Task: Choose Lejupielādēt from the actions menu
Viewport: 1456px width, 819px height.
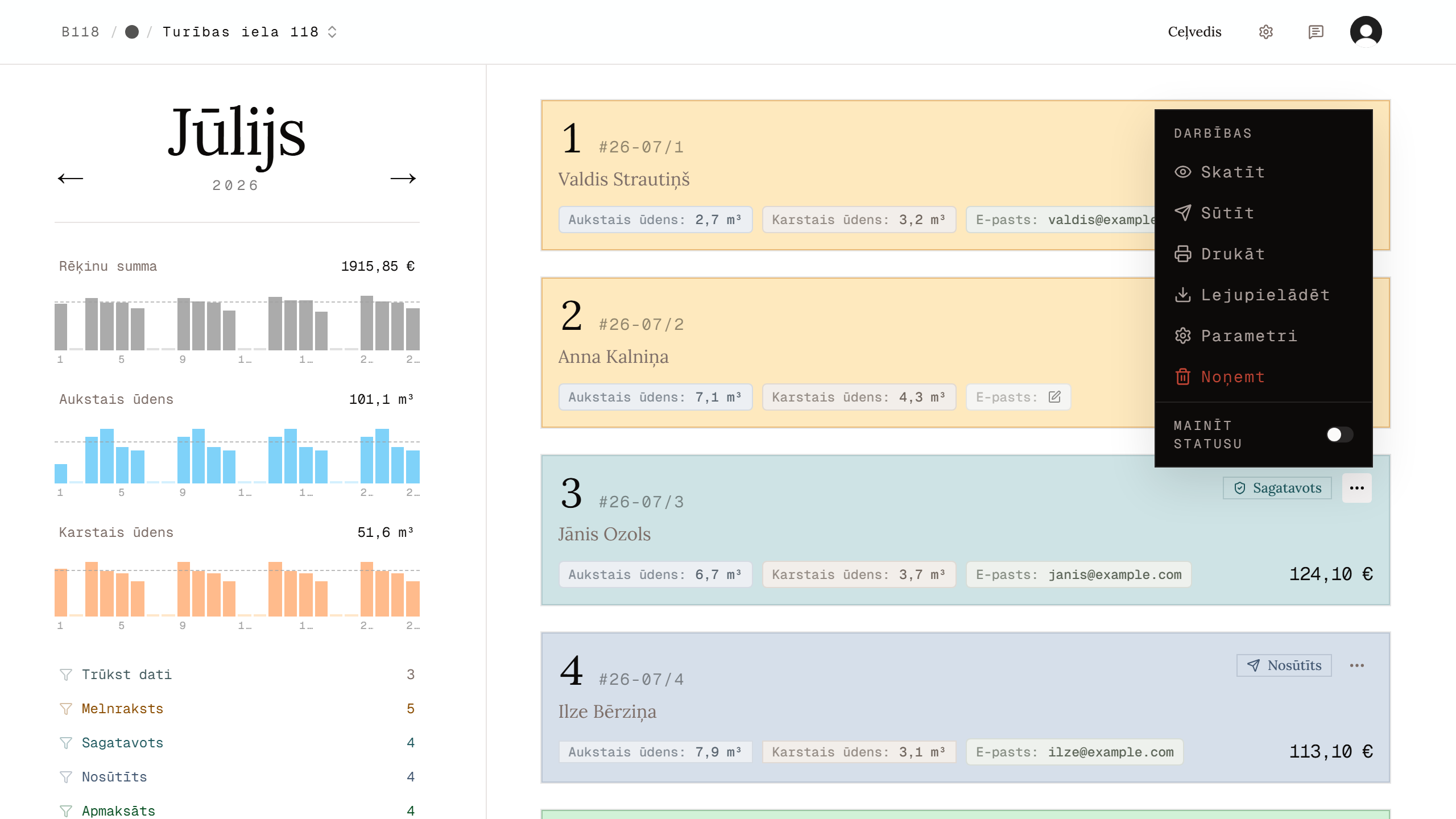Action: pos(1264,295)
